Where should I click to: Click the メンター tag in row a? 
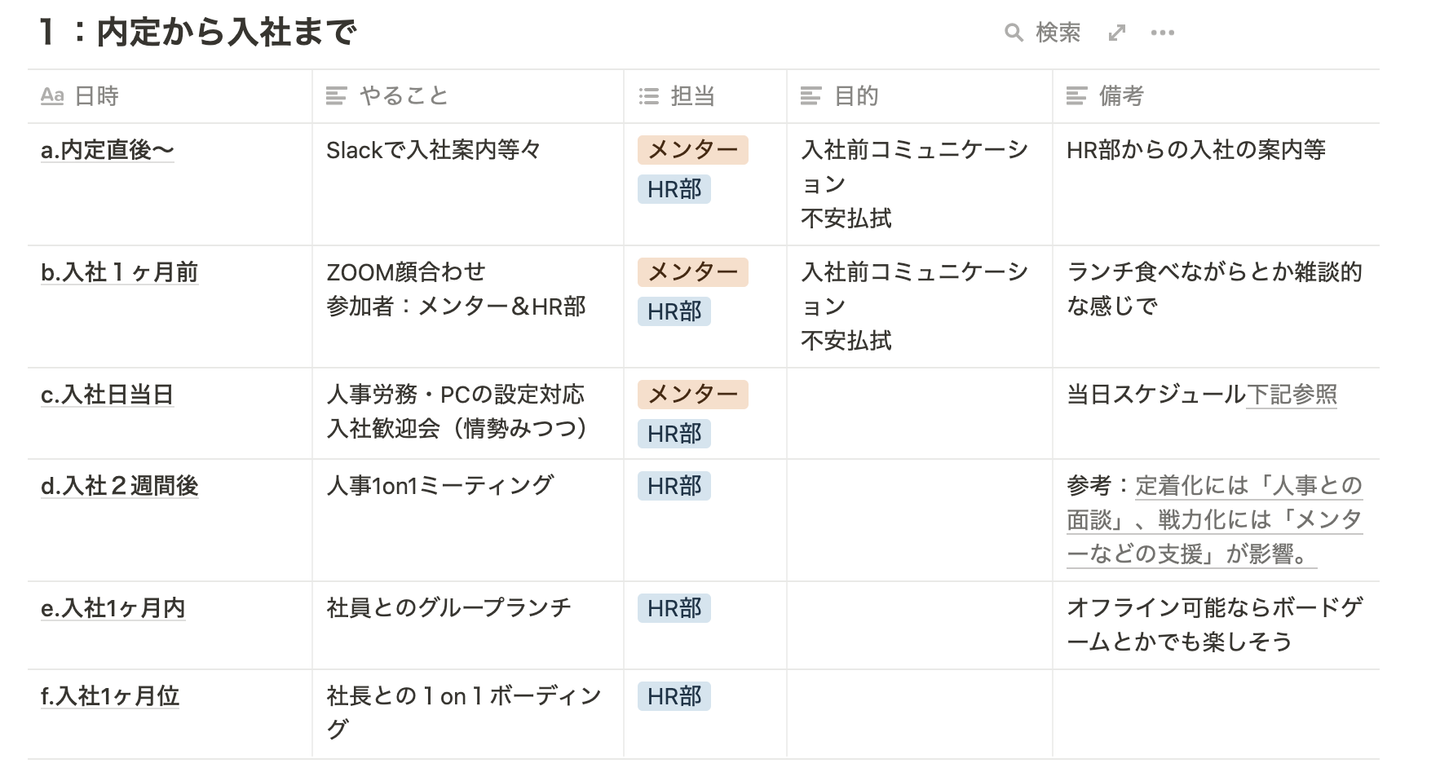click(x=692, y=150)
